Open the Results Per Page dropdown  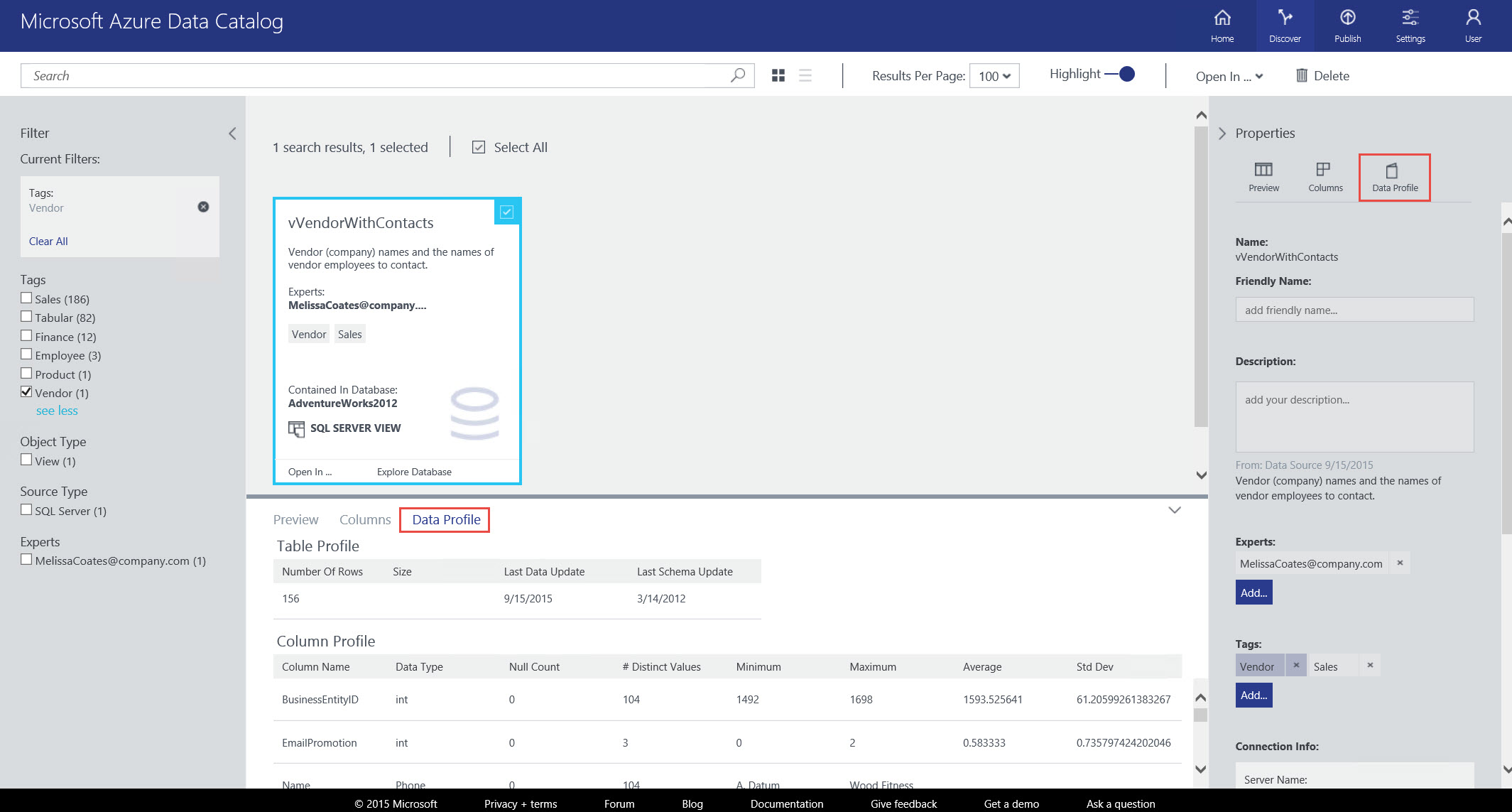(994, 76)
